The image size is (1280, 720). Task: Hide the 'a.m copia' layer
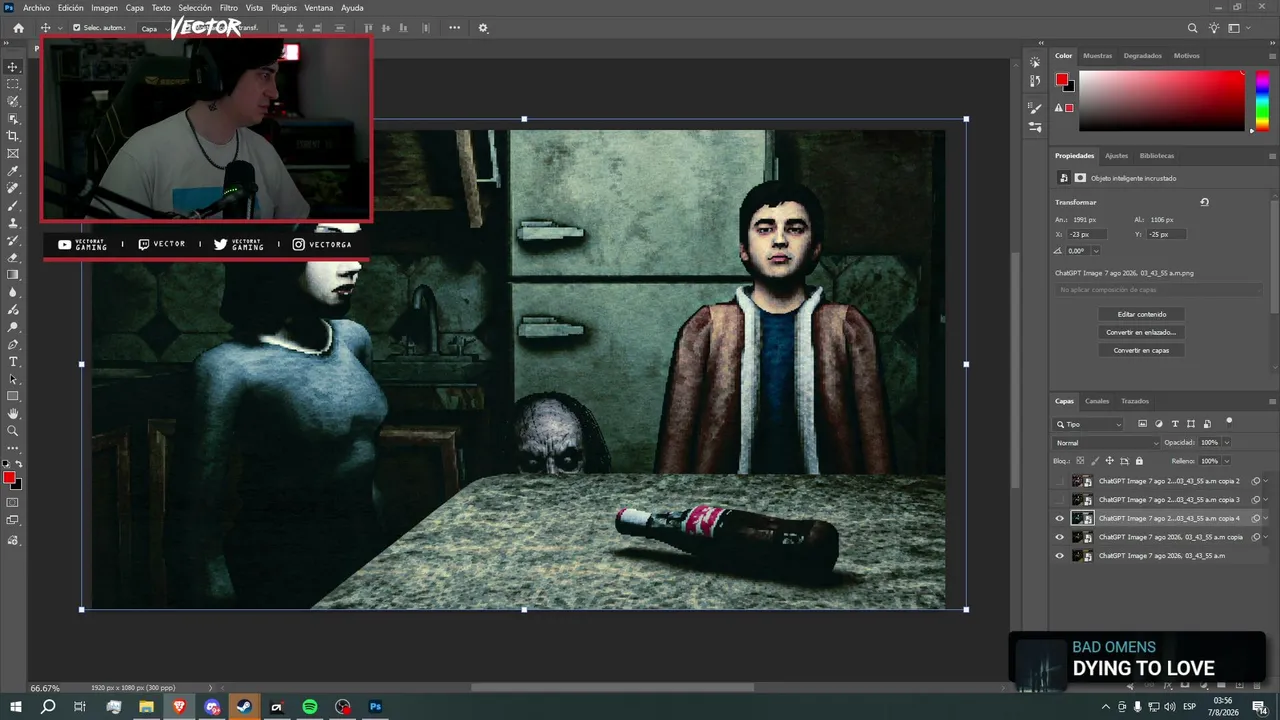pyautogui.click(x=1060, y=537)
